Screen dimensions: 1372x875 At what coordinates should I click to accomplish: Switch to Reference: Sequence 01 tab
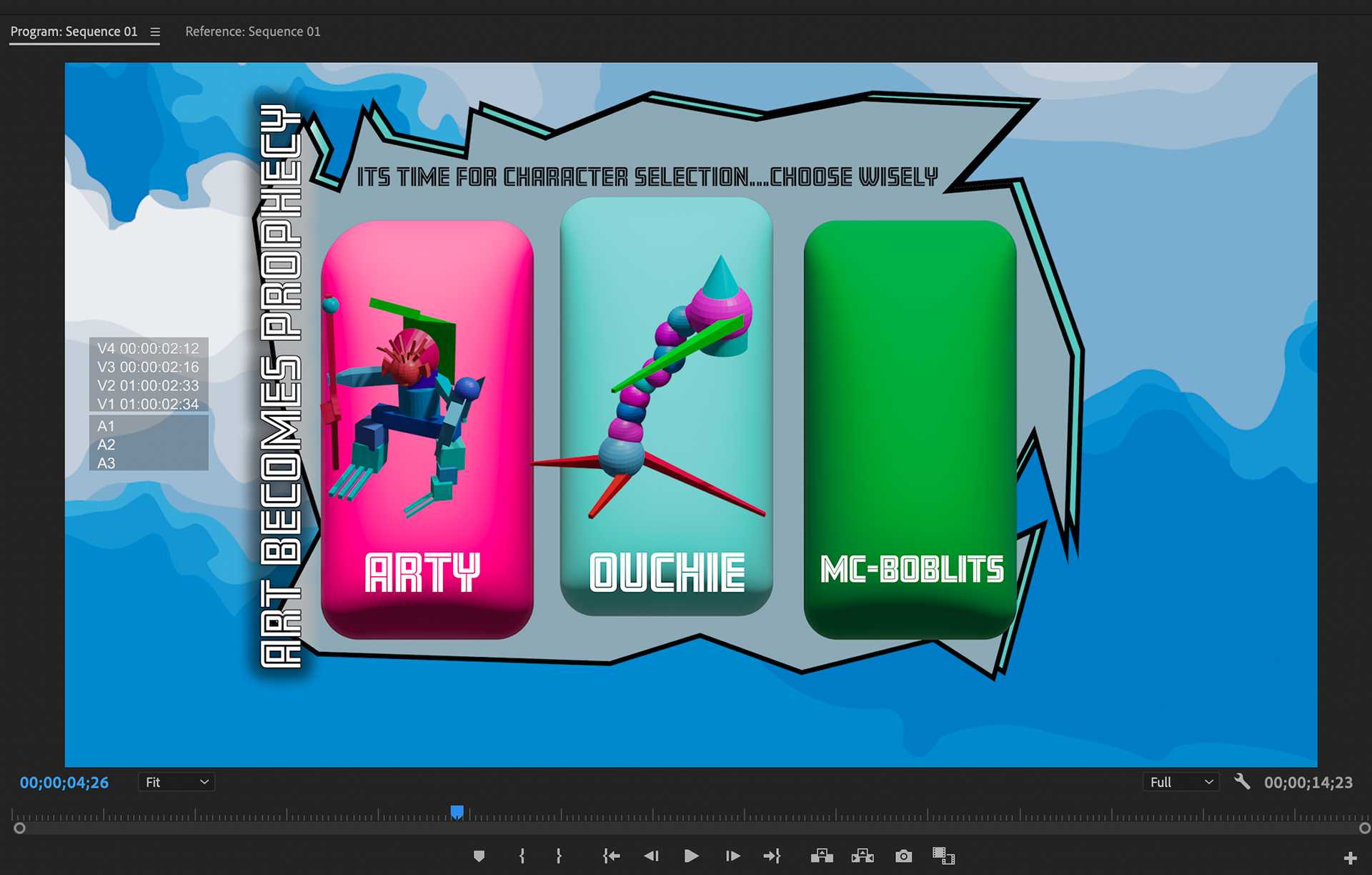click(x=253, y=31)
